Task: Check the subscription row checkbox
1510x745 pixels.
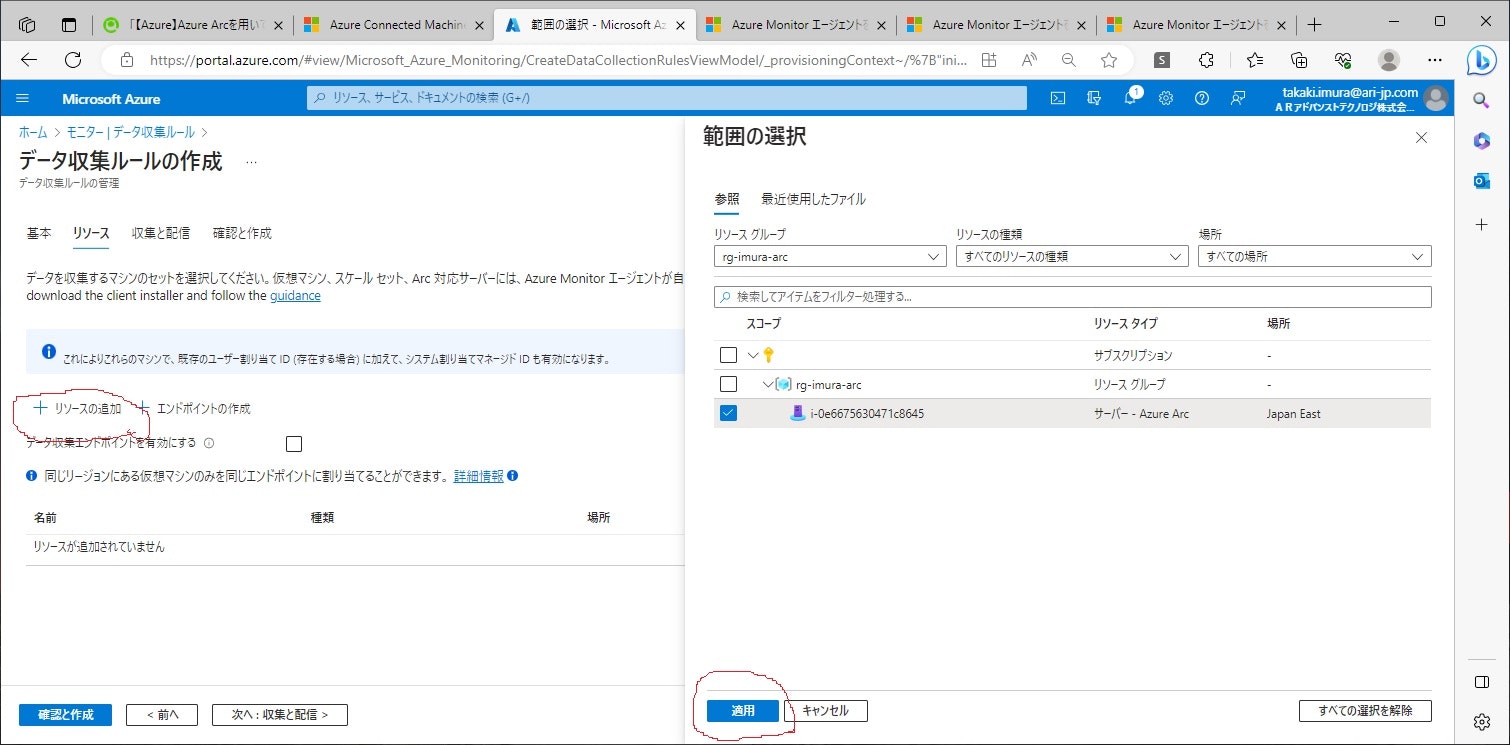Action: click(728, 355)
